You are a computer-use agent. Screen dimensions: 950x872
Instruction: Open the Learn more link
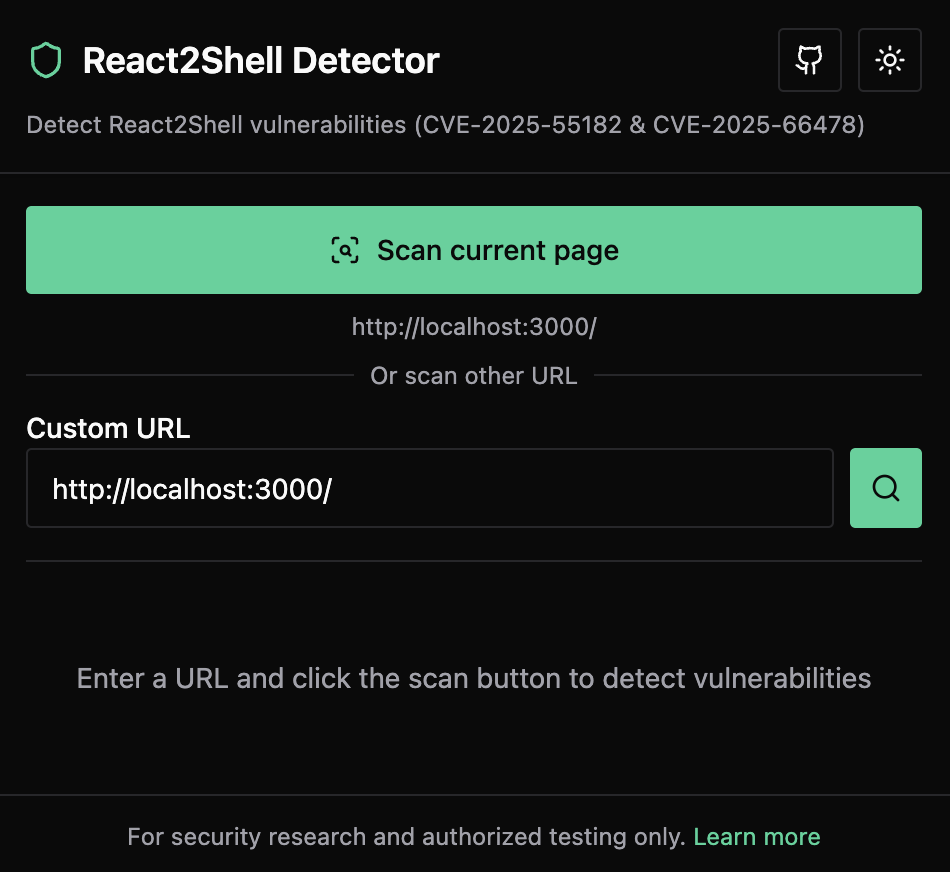pos(757,836)
